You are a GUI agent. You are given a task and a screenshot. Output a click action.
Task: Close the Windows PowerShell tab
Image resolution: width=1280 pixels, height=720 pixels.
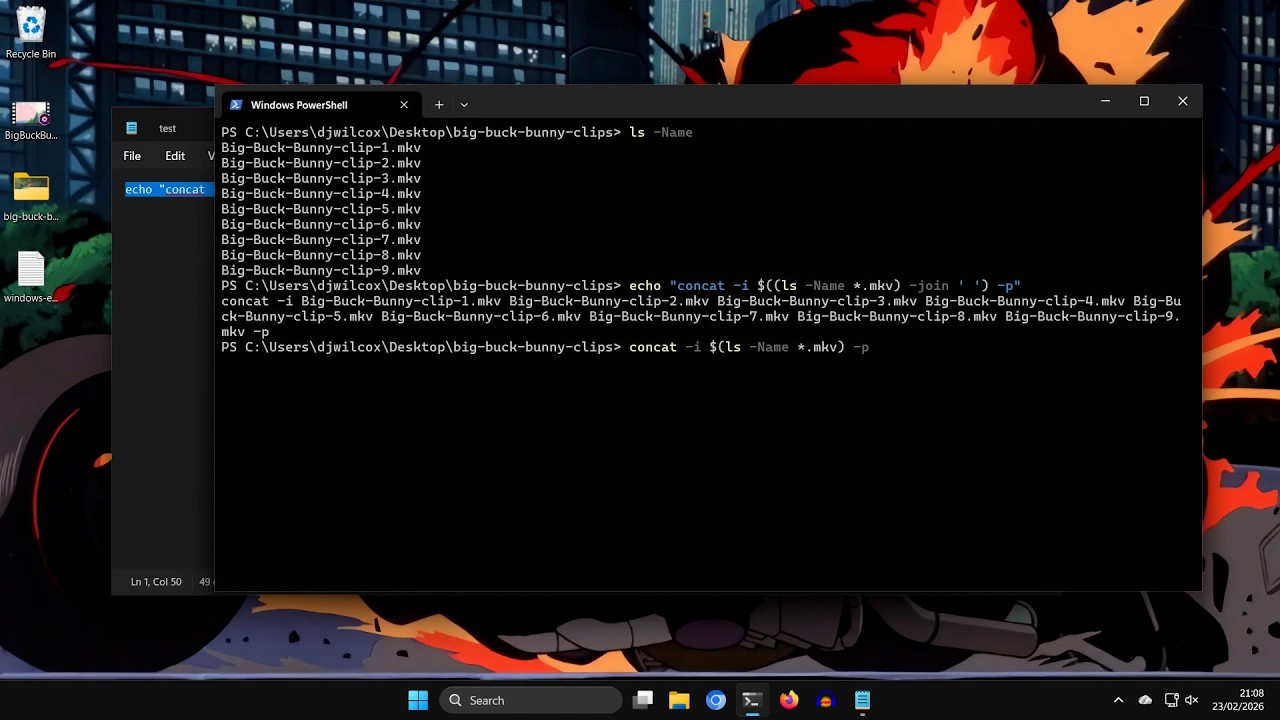(404, 105)
